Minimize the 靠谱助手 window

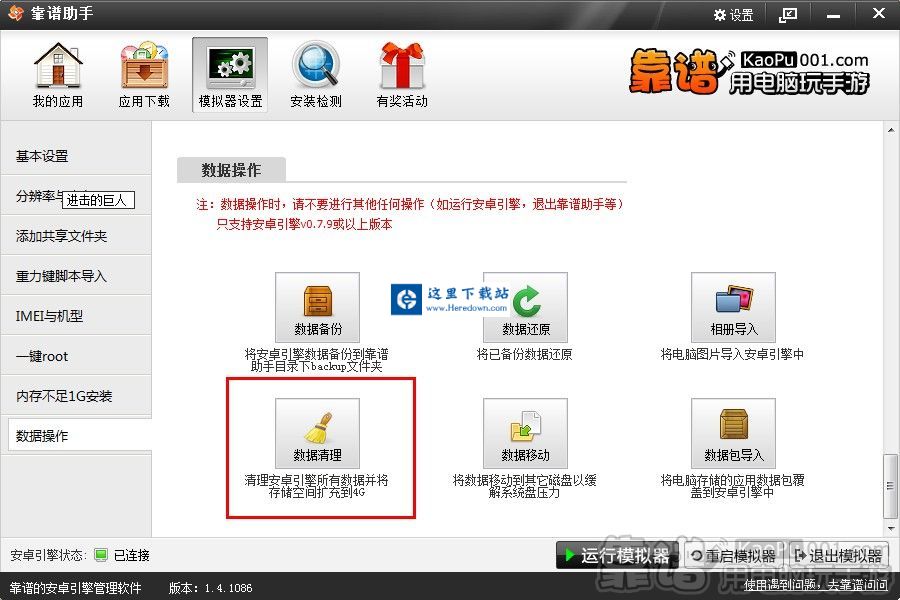coord(833,15)
